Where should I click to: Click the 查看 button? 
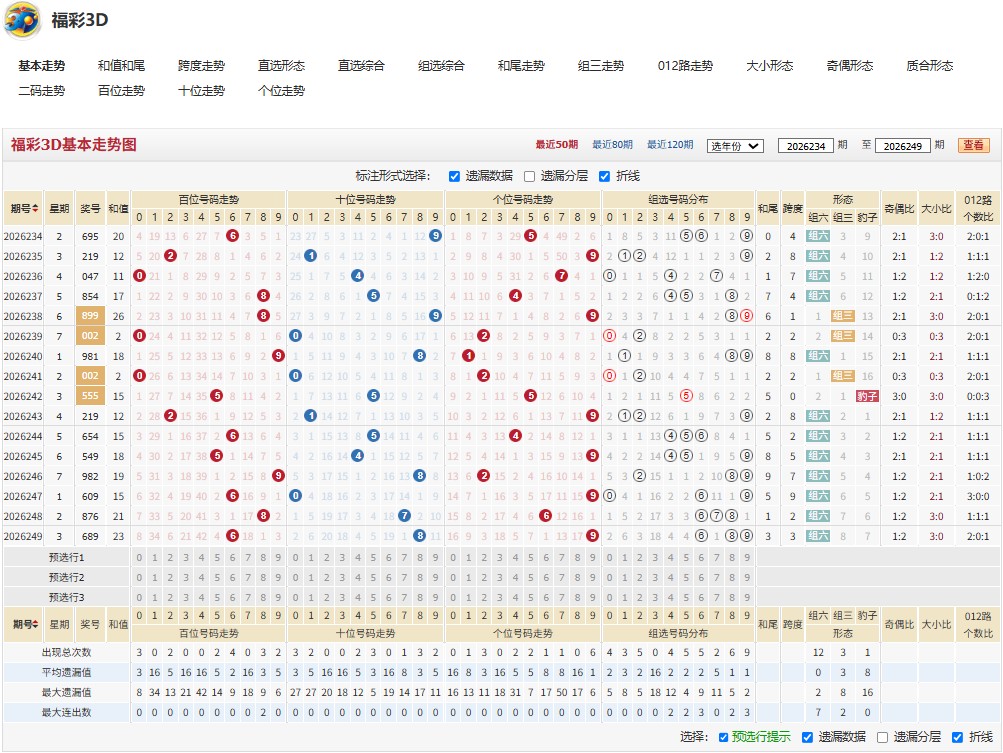(974, 145)
